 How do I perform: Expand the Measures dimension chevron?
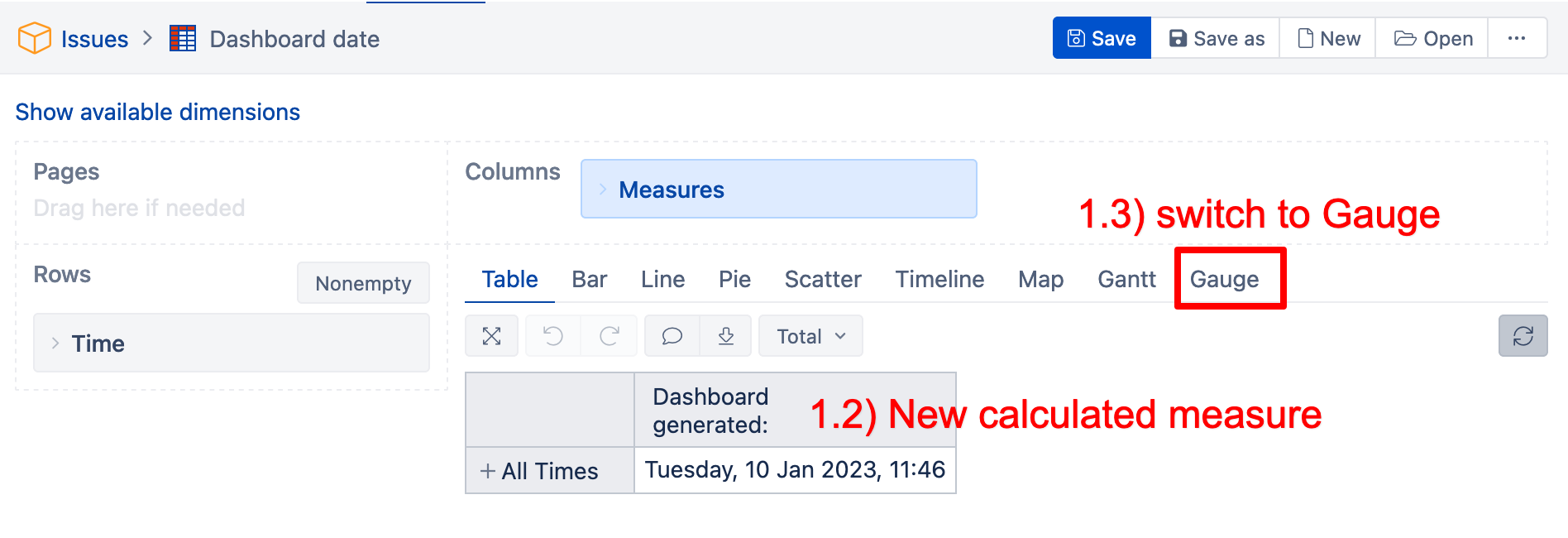(x=603, y=190)
